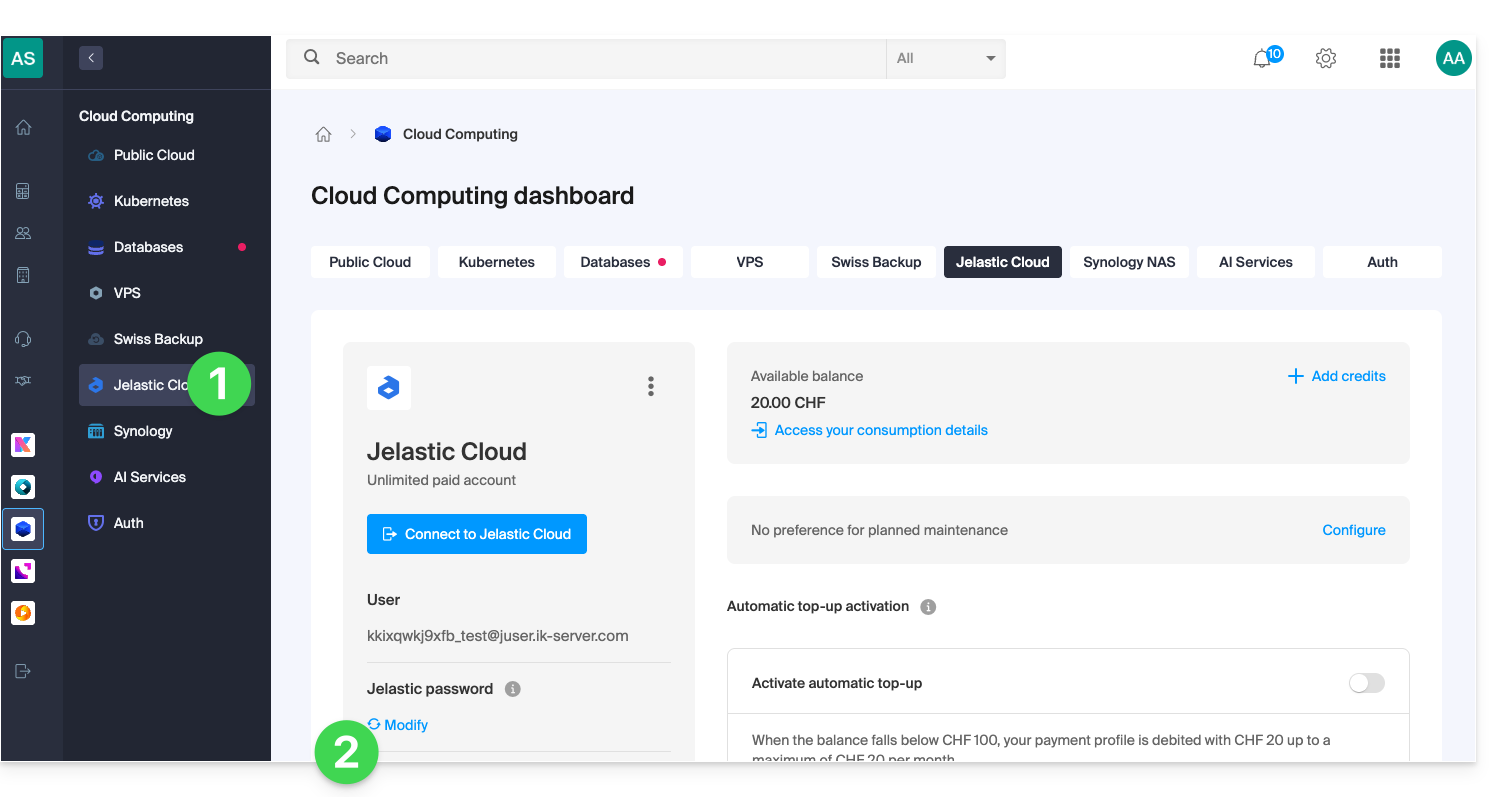Image resolution: width=1511 pixels, height=797 pixels.
Task: Click the search magnifier icon
Action: (312, 58)
